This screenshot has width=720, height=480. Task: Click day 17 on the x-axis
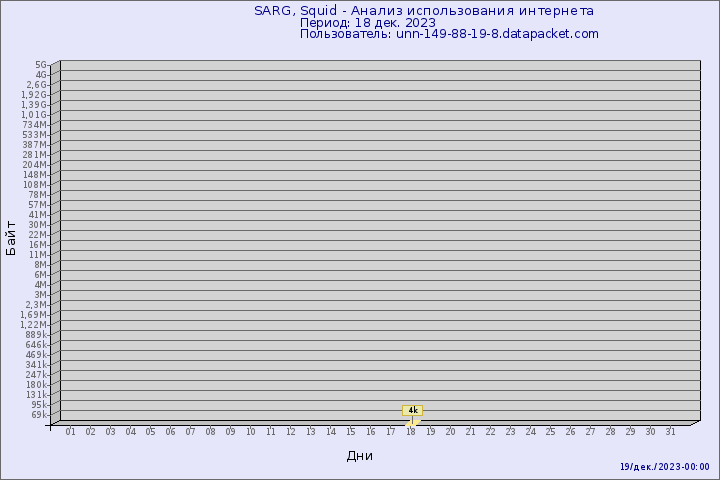coord(391,432)
